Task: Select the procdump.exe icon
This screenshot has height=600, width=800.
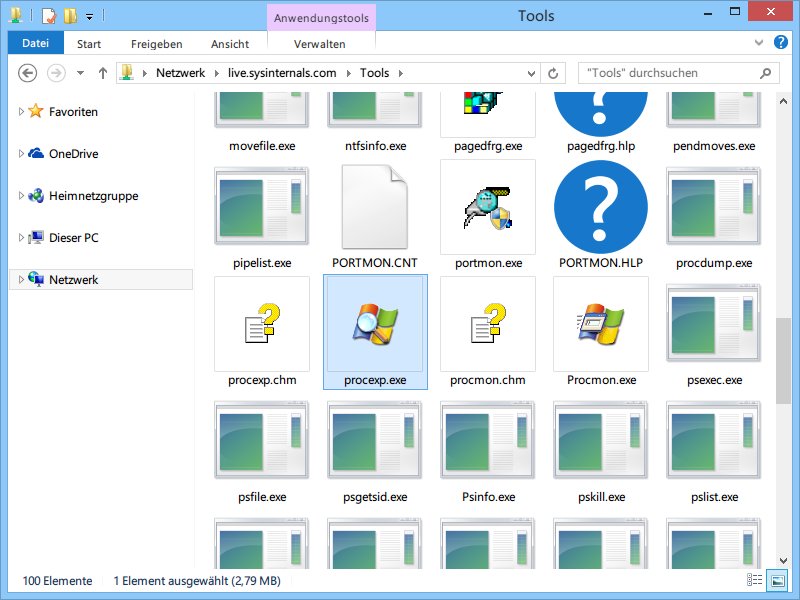Action: 714,206
